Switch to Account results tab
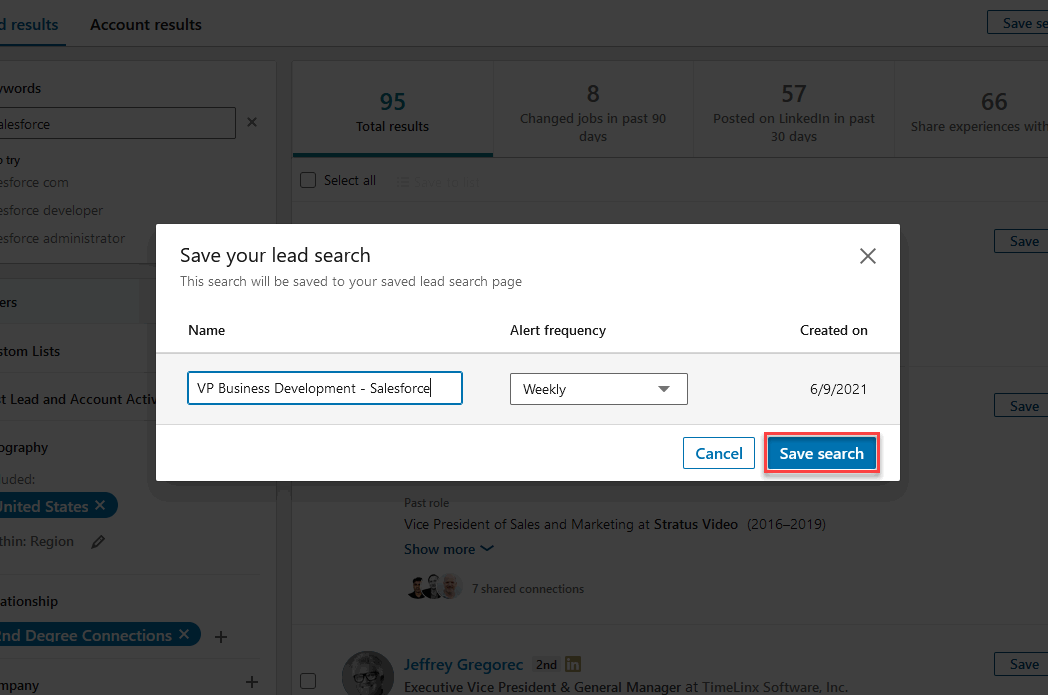 point(146,25)
